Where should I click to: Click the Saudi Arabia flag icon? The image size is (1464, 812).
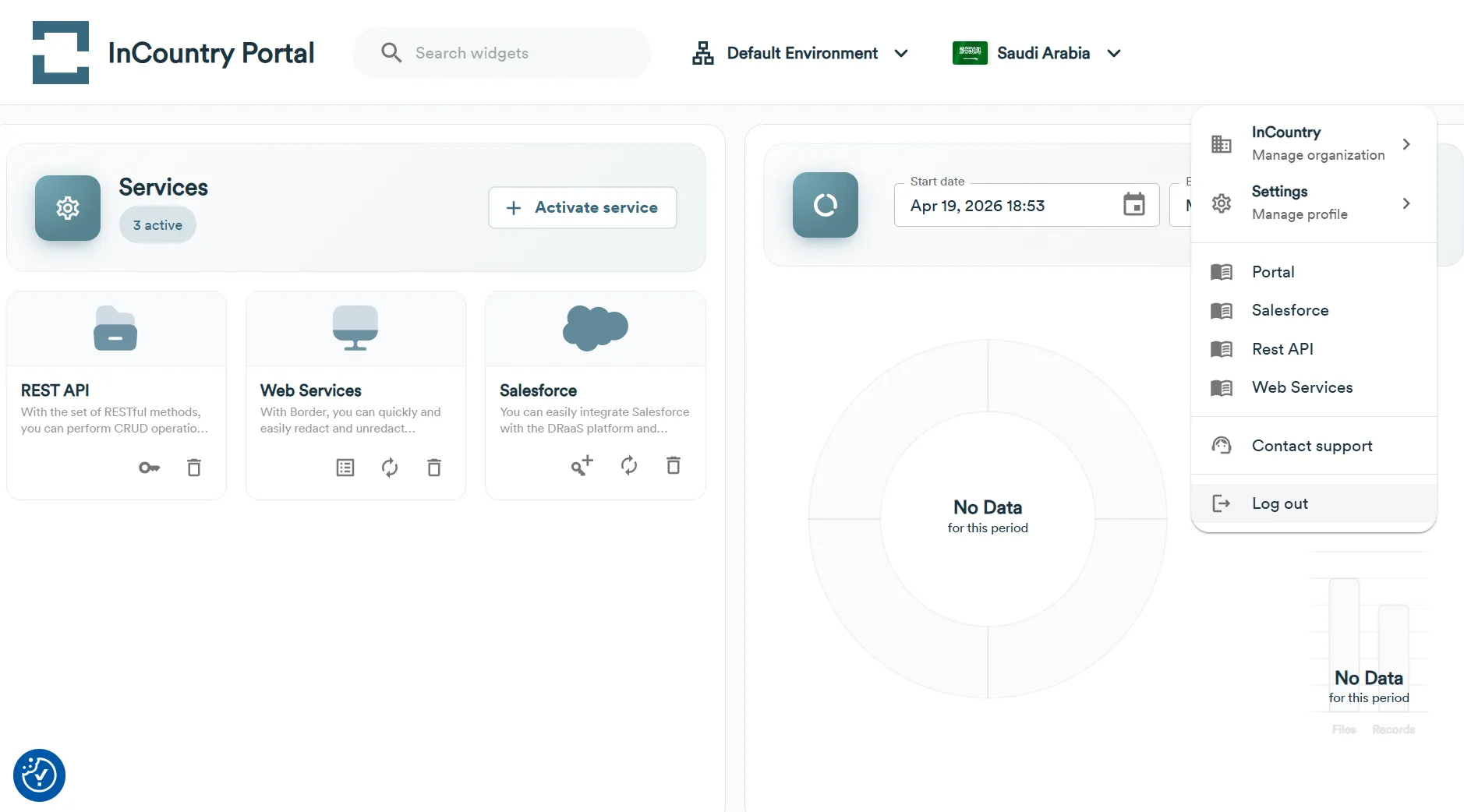pos(970,53)
